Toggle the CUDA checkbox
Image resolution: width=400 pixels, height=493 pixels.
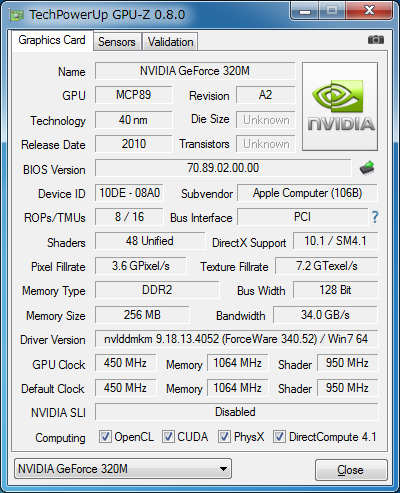click(x=168, y=436)
